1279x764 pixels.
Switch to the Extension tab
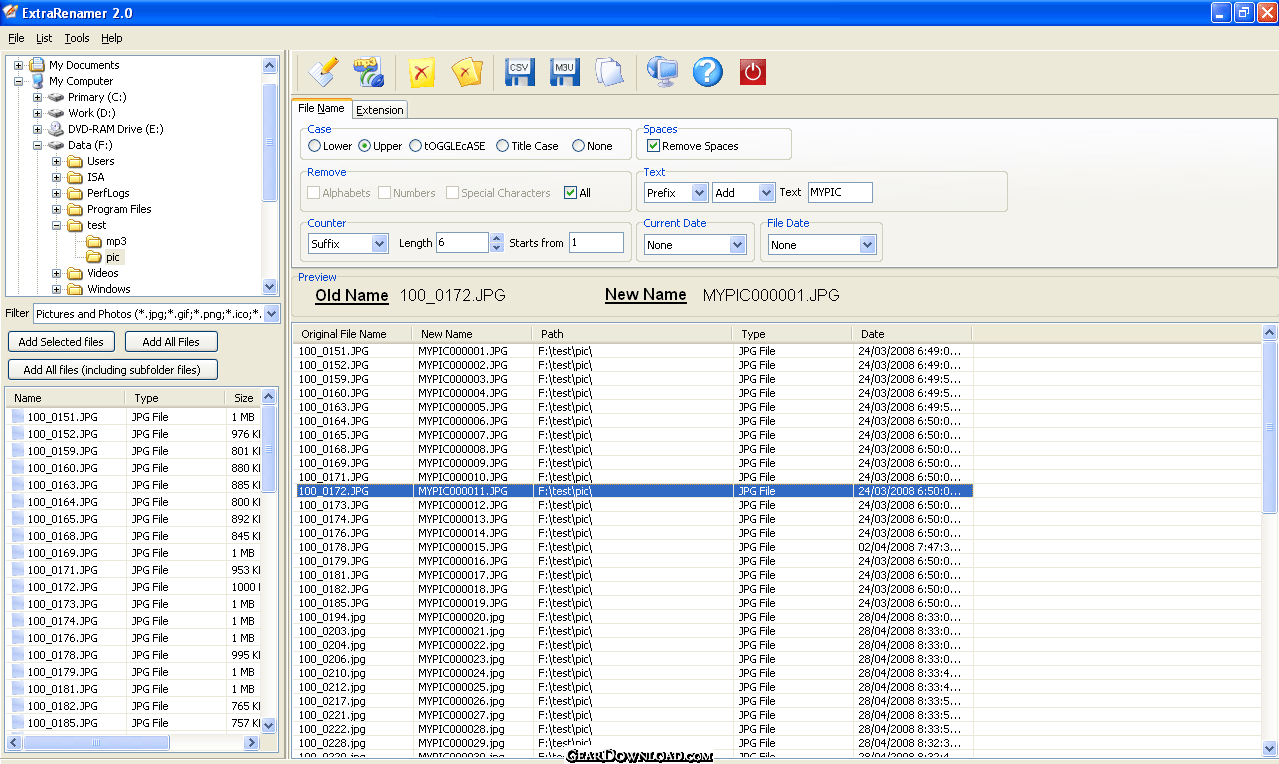pos(380,110)
